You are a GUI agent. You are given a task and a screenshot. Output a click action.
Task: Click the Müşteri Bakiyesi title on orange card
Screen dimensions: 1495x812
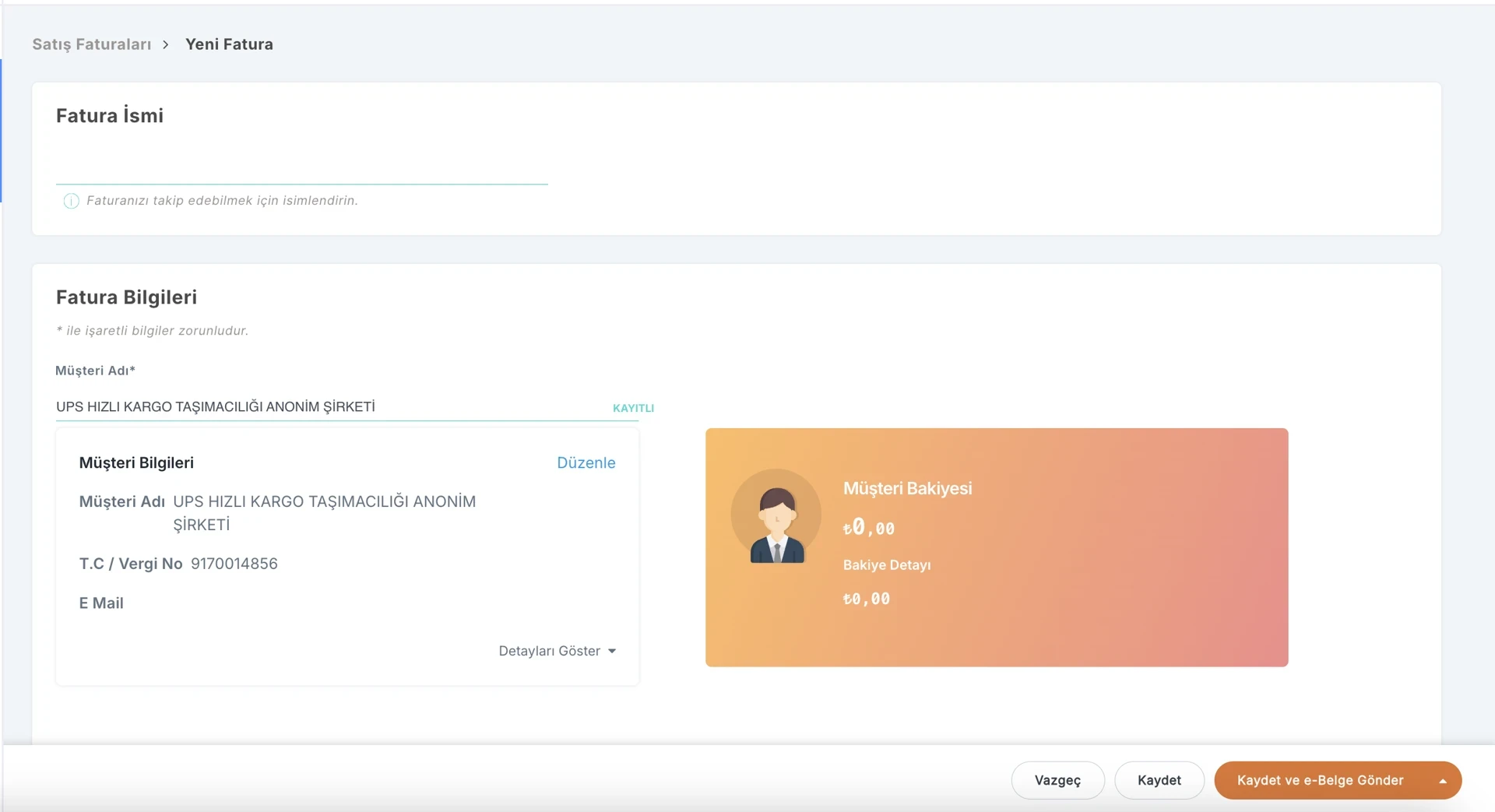tap(908, 488)
